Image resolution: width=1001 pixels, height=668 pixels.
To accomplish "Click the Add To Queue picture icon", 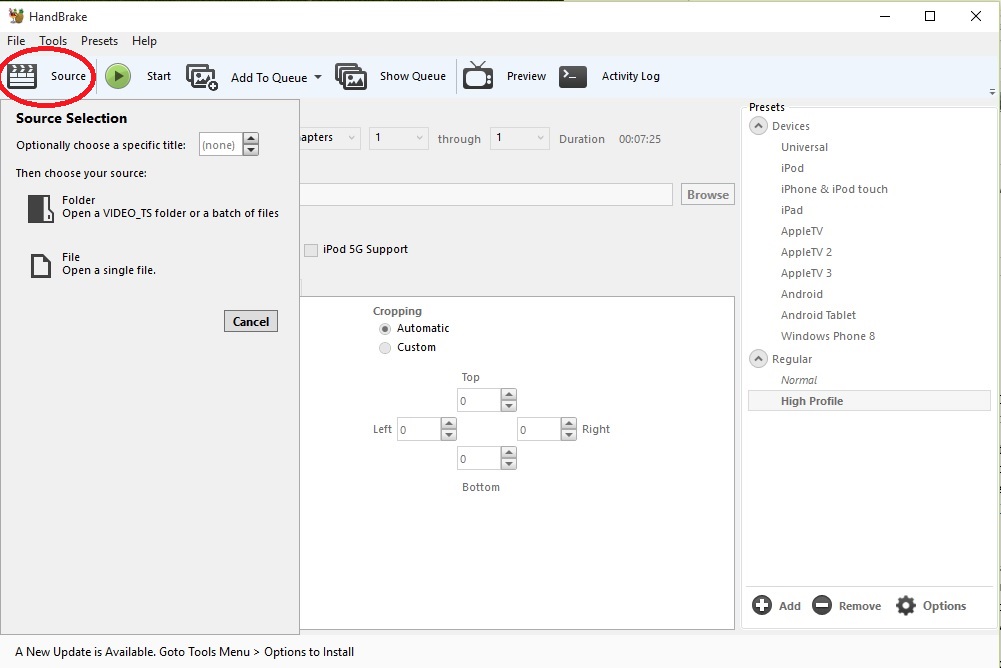I will click(202, 77).
